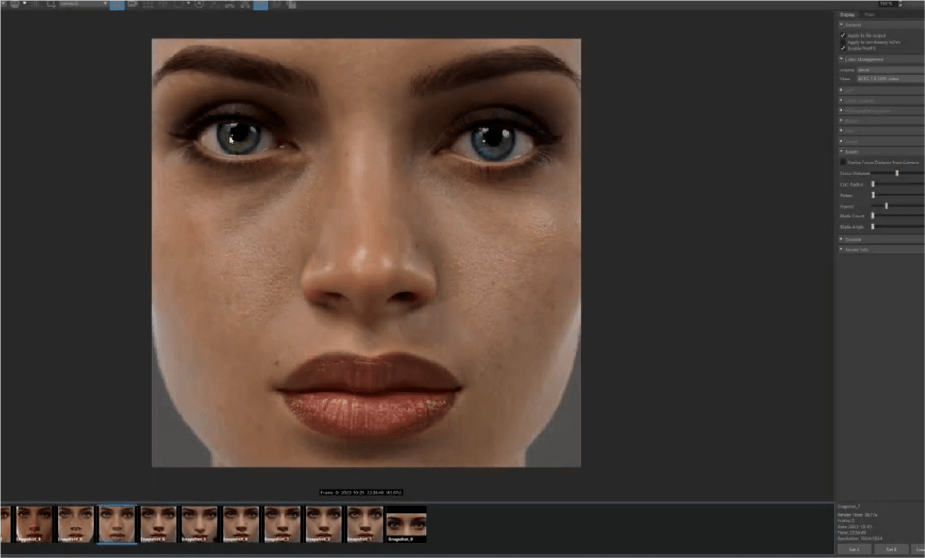The height and width of the screenshot is (558, 925).
Task: Click the highlighted blue icon right of the toolbar
Action: [x=260, y=4]
